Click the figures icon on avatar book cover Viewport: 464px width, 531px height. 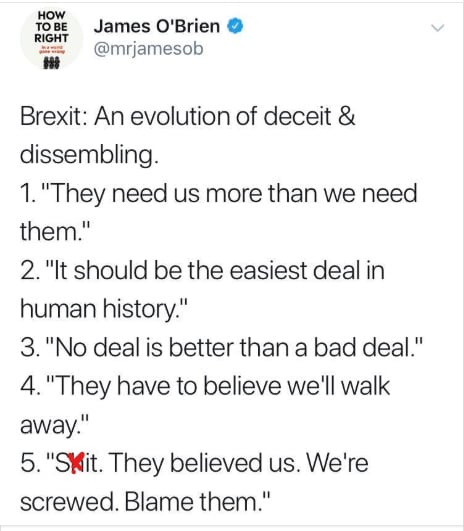[51, 63]
